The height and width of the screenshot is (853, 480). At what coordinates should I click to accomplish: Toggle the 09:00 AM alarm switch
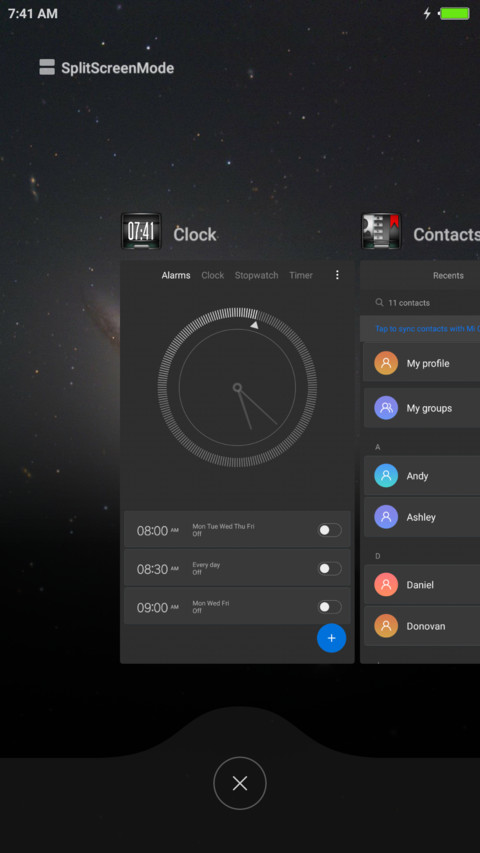tap(330, 607)
